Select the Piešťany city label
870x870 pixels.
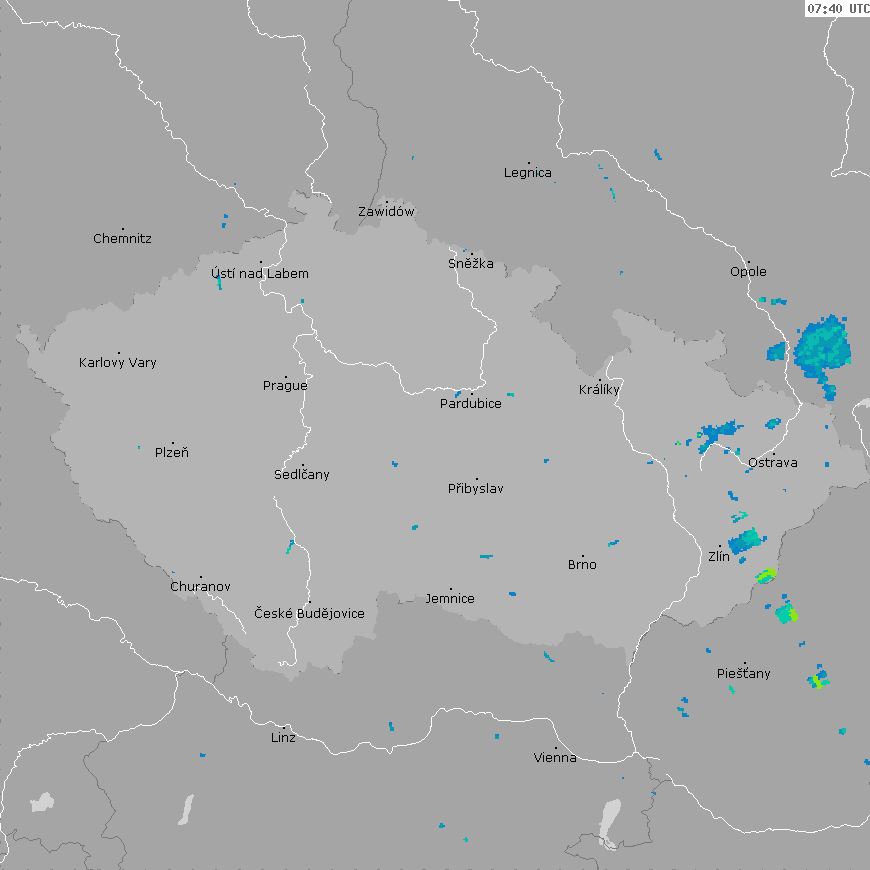(744, 674)
